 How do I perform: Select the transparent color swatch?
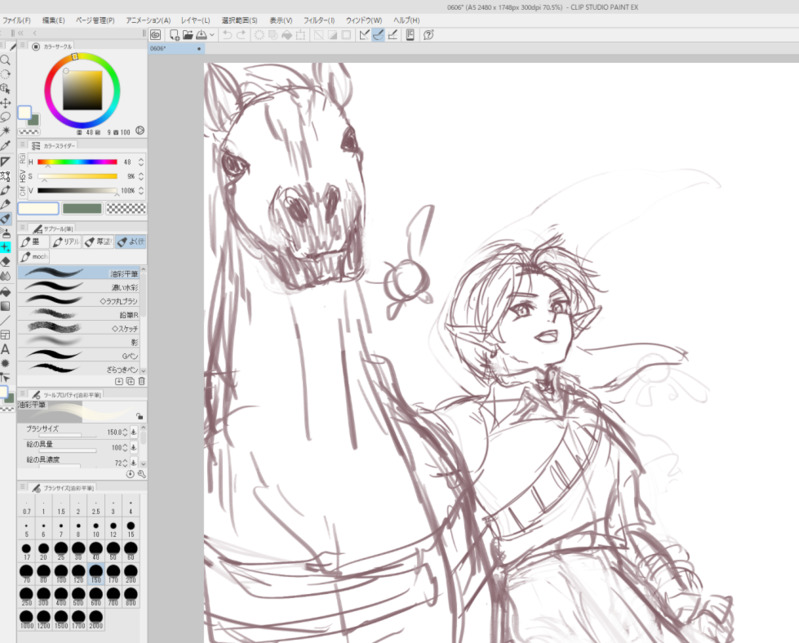coord(126,208)
